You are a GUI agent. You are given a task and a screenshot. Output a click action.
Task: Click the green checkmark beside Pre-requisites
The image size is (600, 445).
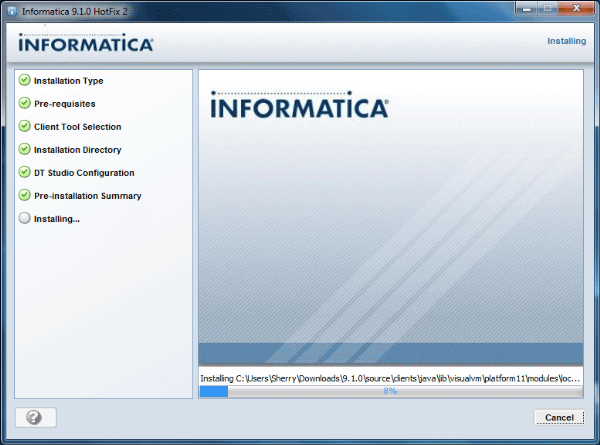[x=24, y=103]
